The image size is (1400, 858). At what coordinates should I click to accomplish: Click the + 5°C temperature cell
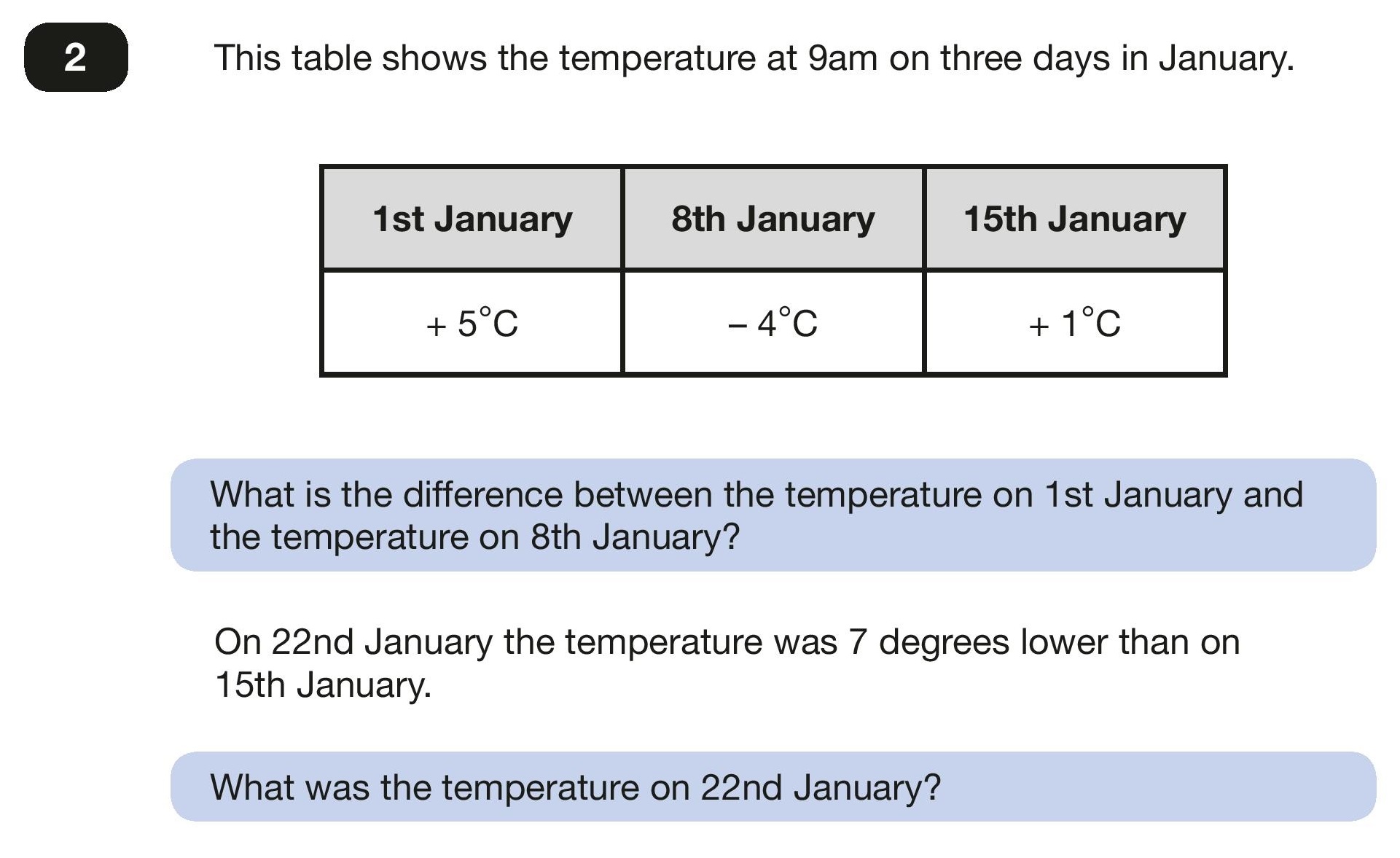click(x=472, y=323)
